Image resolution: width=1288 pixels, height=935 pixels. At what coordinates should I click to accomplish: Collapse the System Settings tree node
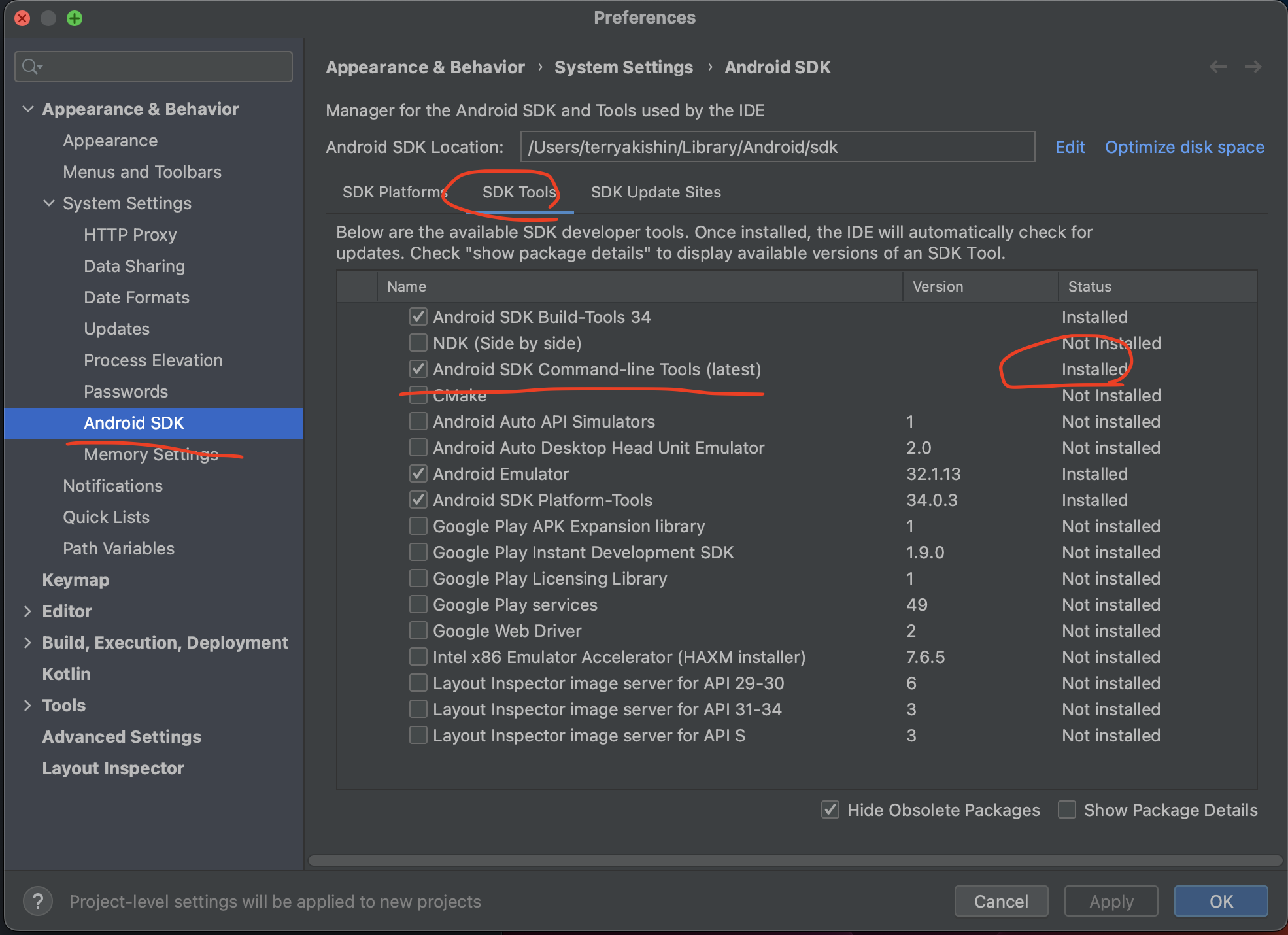click(49, 203)
